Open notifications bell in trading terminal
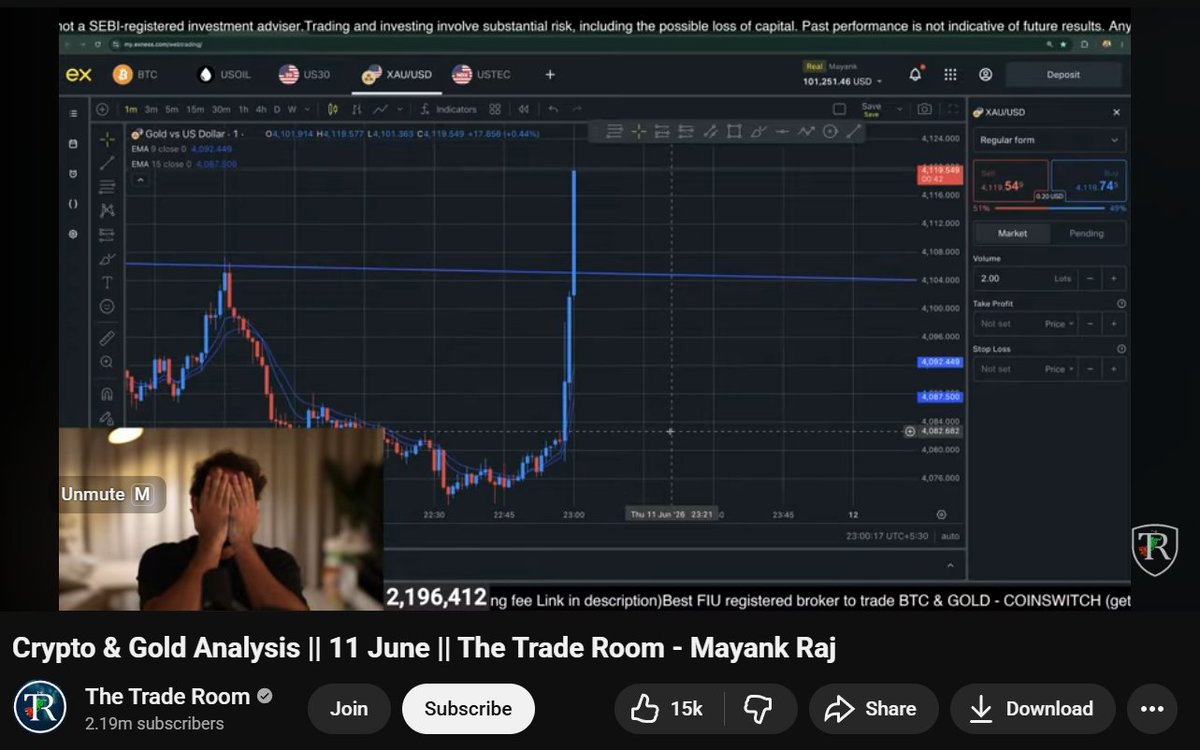 pyautogui.click(x=915, y=75)
